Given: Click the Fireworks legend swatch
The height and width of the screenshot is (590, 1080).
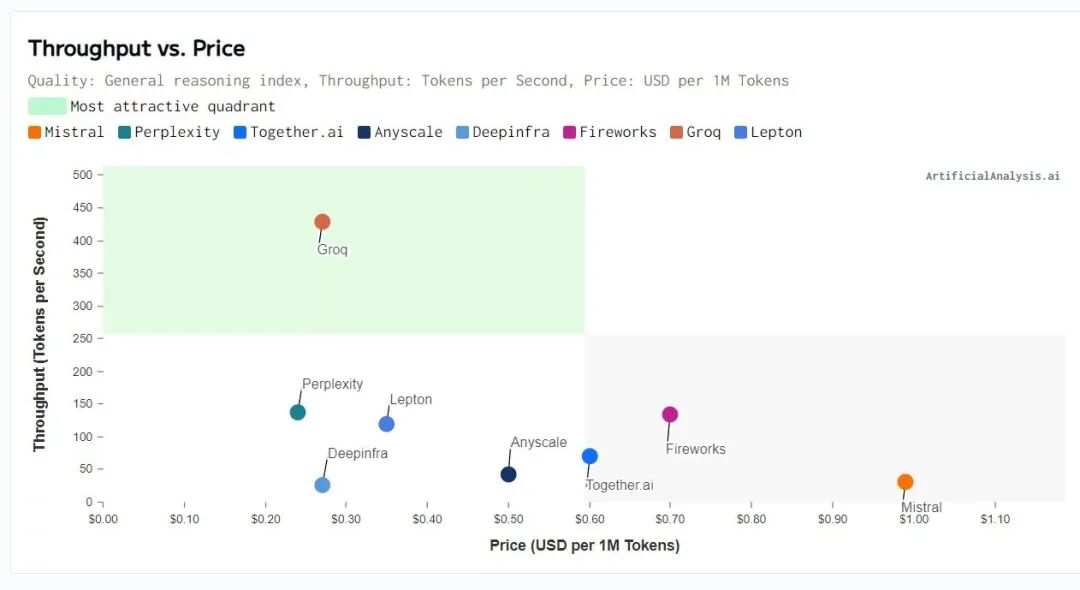Looking at the screenshot, I should [x=570, y=132].
